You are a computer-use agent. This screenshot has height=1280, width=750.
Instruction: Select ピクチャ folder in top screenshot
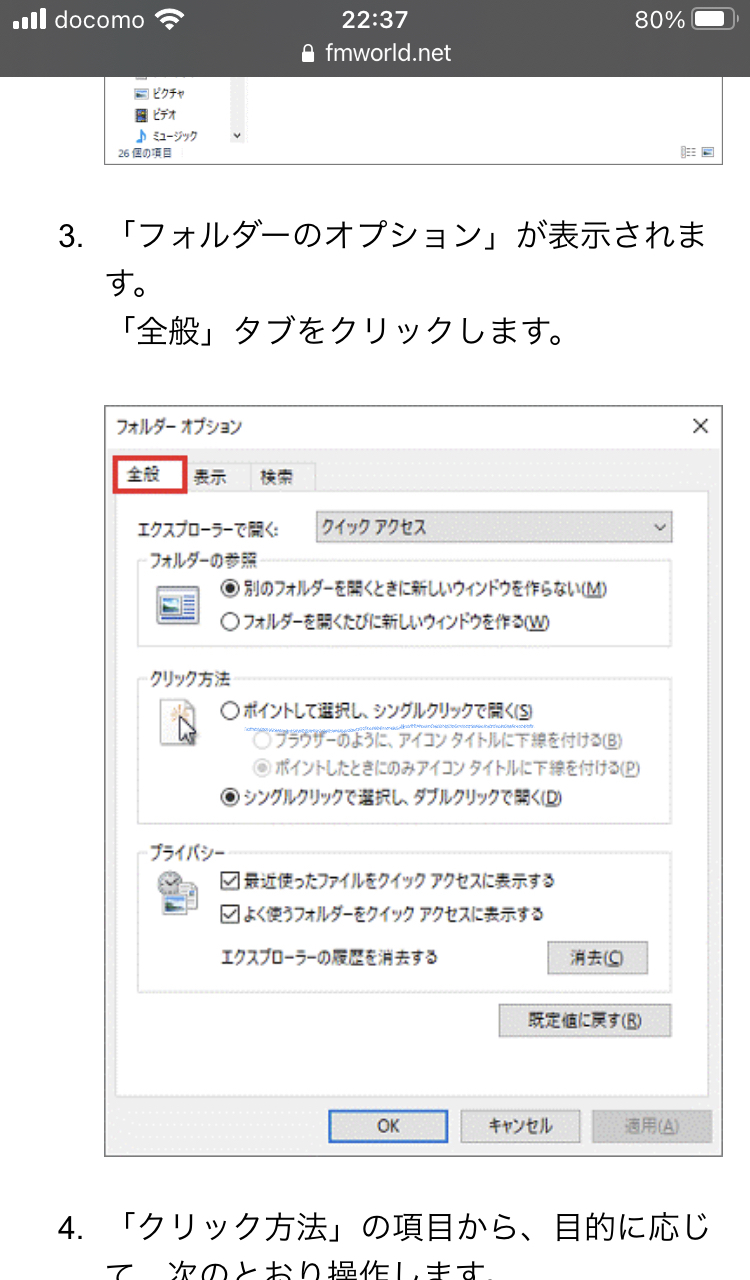(159, 93)
